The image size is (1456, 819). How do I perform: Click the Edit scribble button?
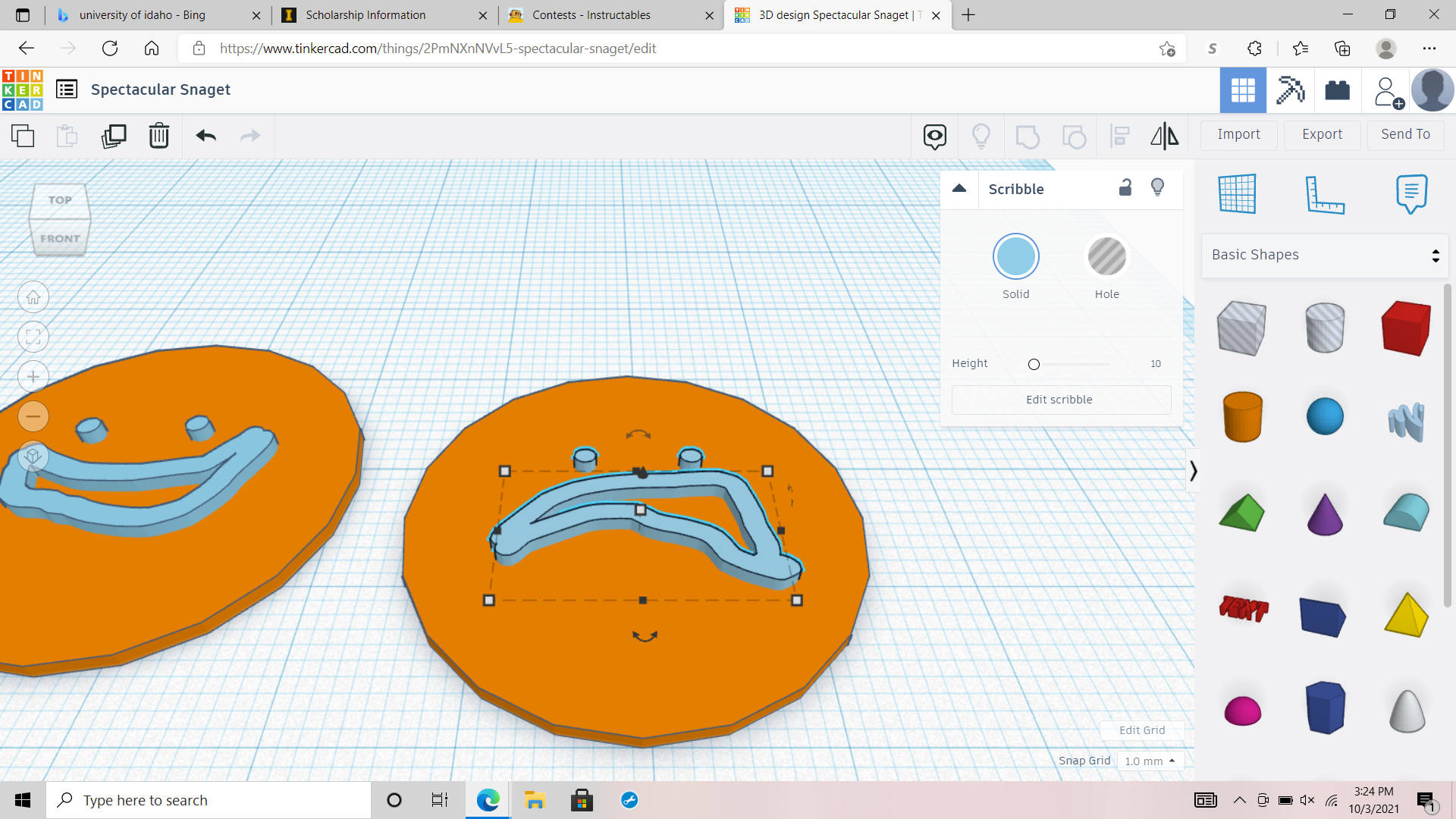coord(1060,400)
